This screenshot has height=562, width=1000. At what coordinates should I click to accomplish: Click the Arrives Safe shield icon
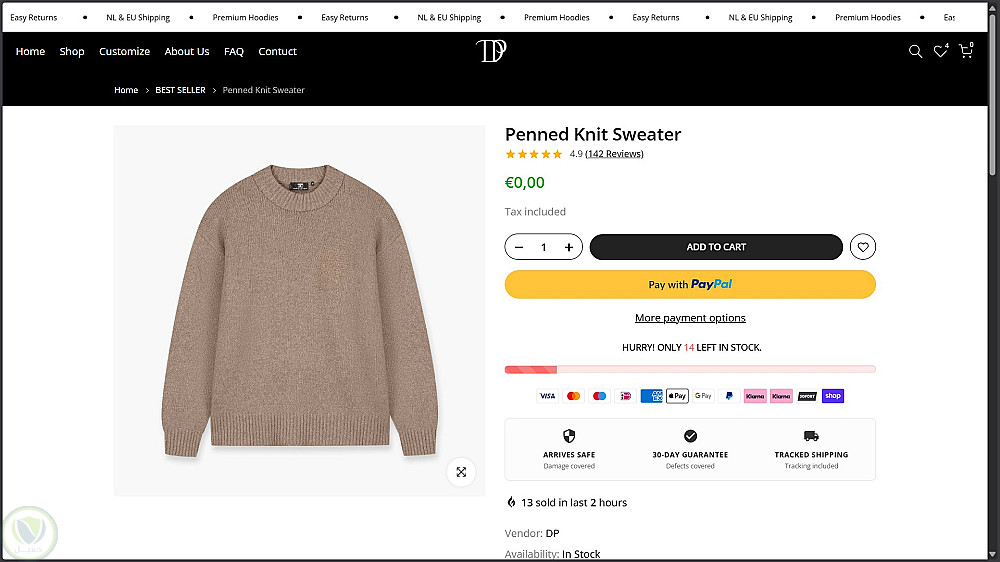(569, 436)
